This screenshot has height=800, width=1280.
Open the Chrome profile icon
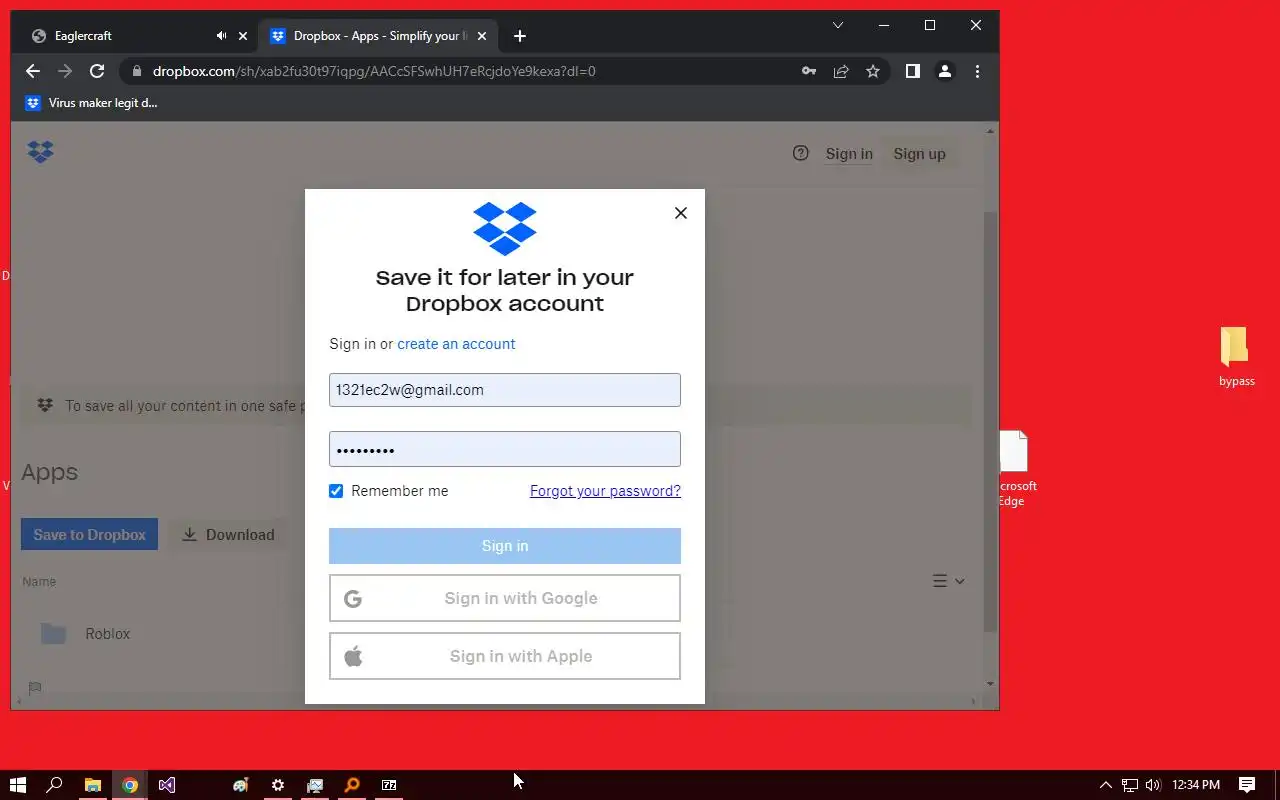pyautogui.click(x=944, y=71)
